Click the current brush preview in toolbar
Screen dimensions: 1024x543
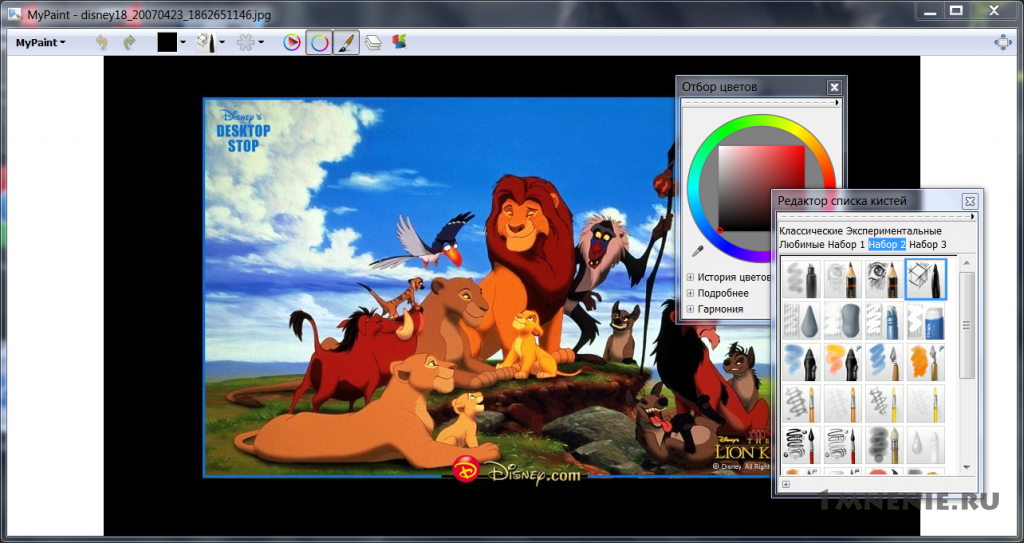point(206,42)
